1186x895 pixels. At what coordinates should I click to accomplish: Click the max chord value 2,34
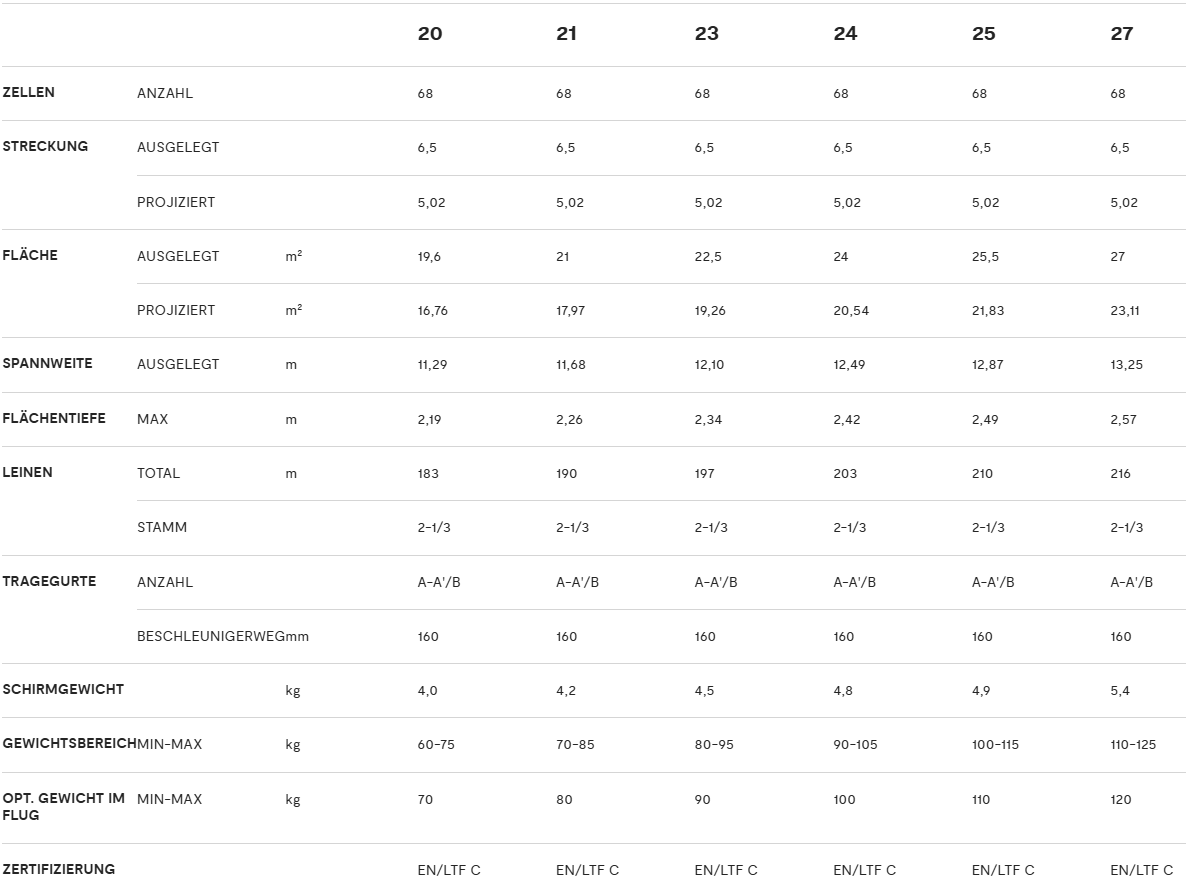tap(708, 419)
